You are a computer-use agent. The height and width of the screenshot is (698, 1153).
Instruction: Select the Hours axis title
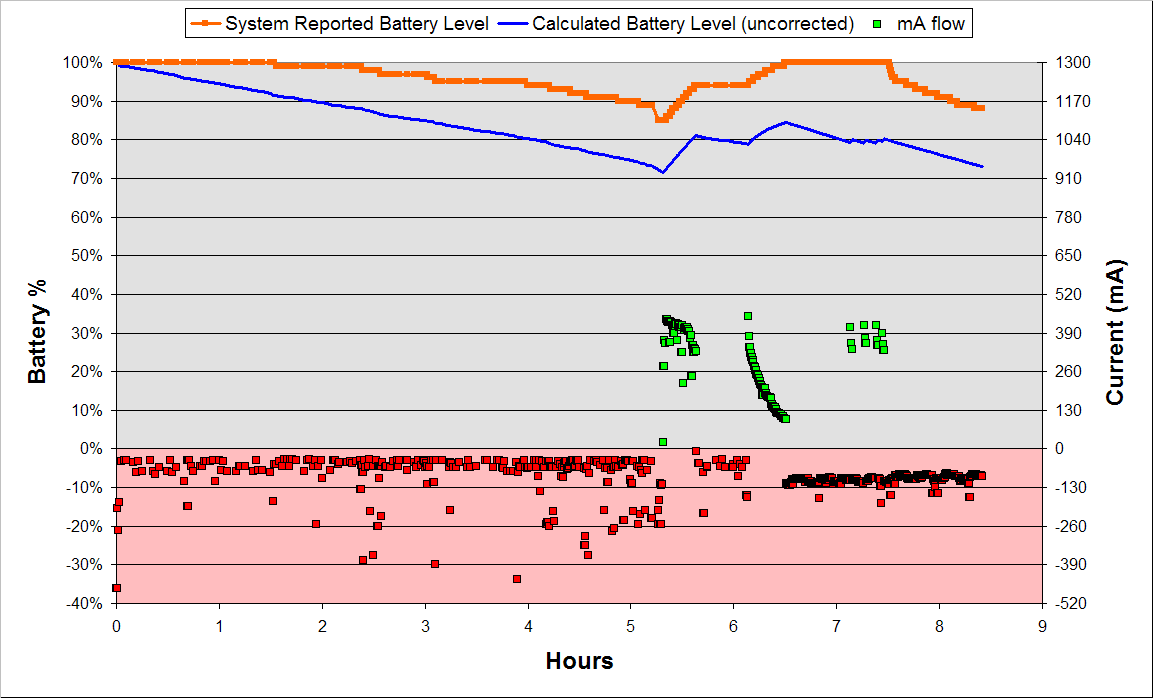click(580, 661)
